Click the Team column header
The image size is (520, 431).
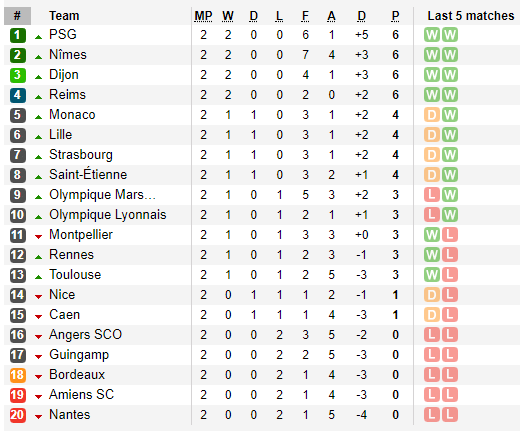point(64,16)
